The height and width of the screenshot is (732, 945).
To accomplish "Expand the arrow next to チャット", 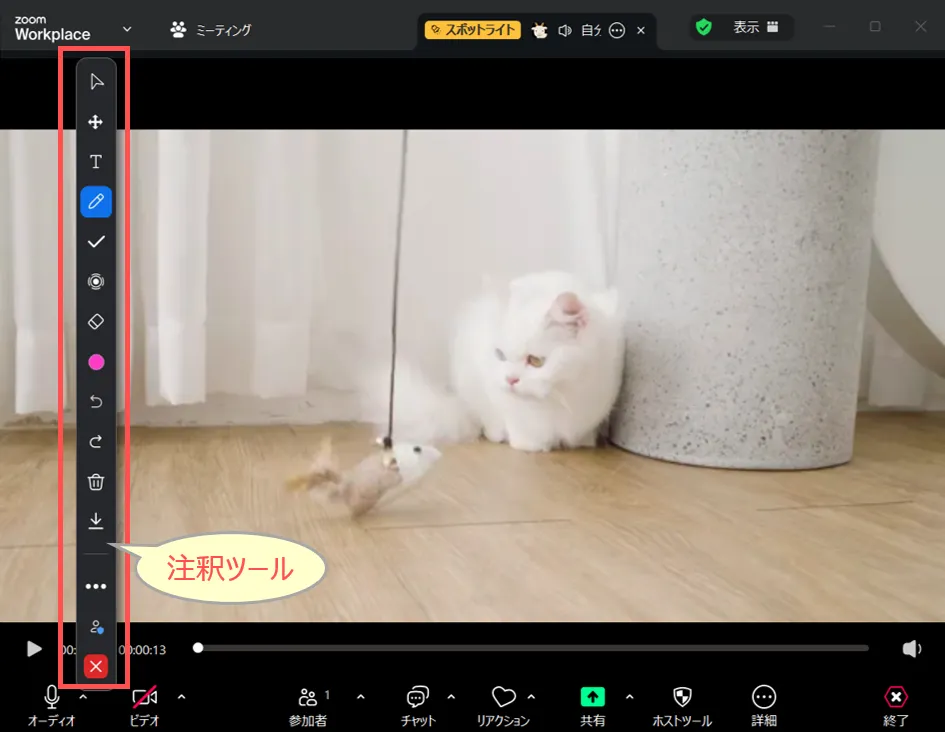I will 451,697.
